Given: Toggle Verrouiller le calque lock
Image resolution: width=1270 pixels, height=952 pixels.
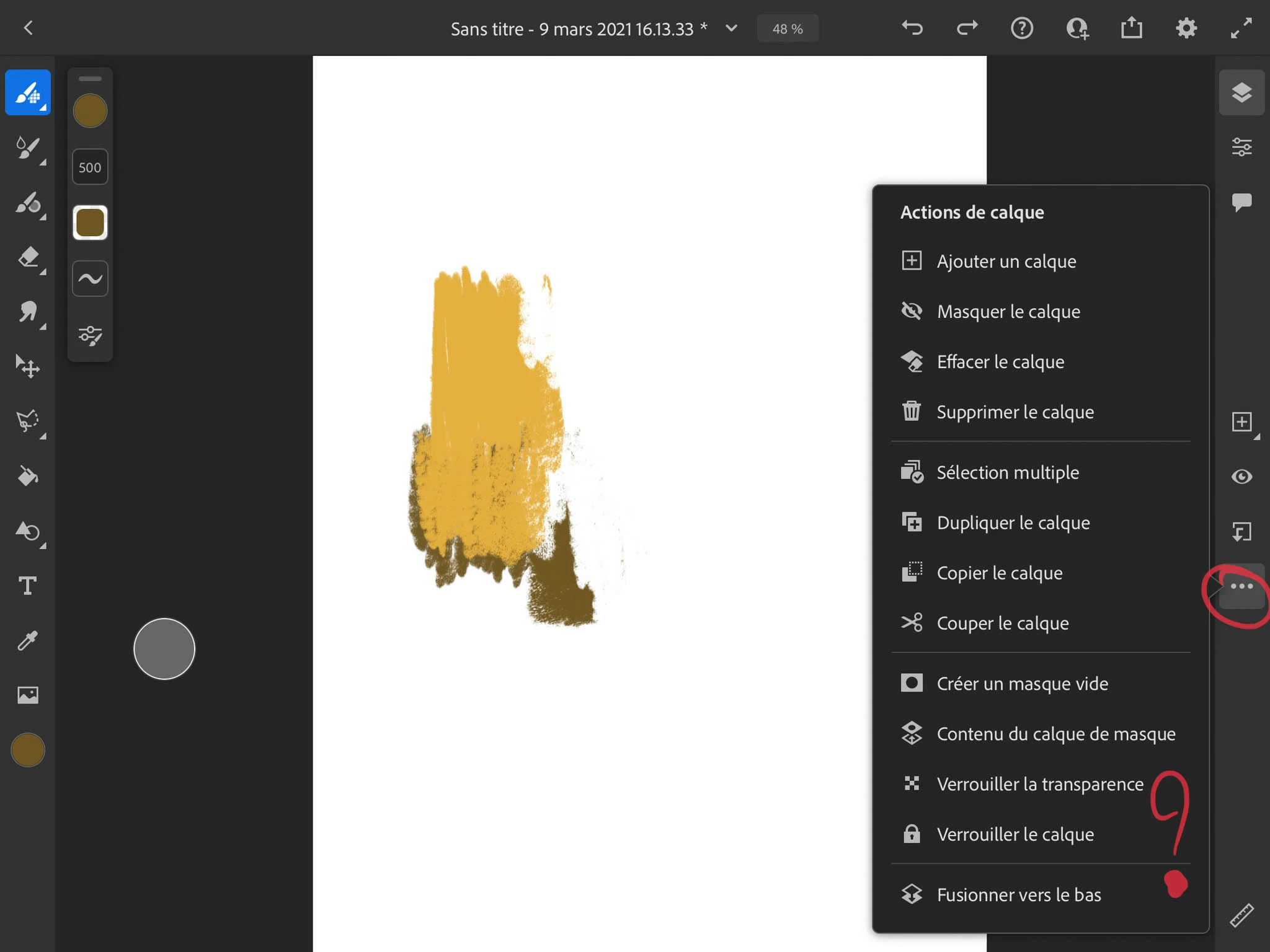Looking at the screenshot, I should coord(1015,834).
